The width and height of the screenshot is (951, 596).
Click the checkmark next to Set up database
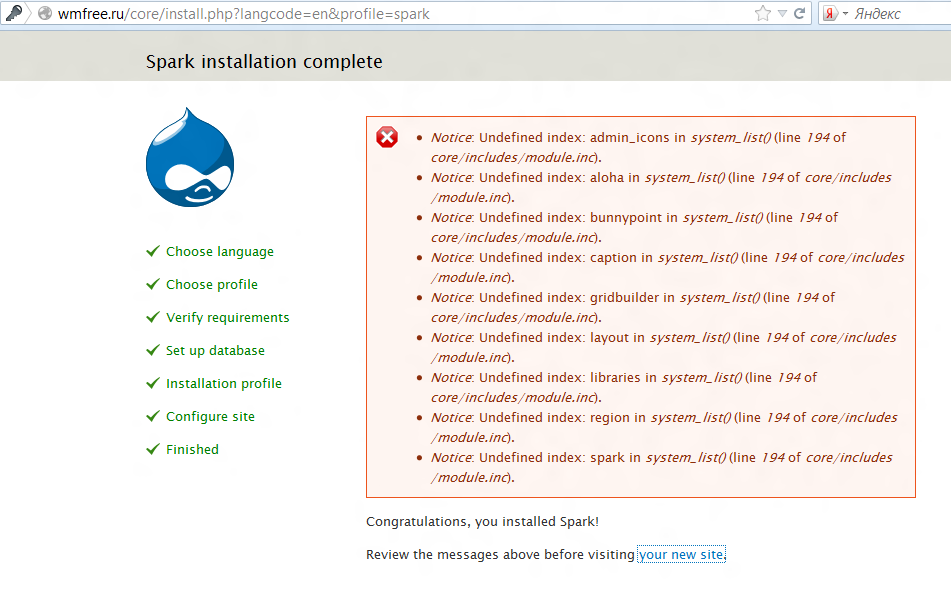[x=152, y=350]
